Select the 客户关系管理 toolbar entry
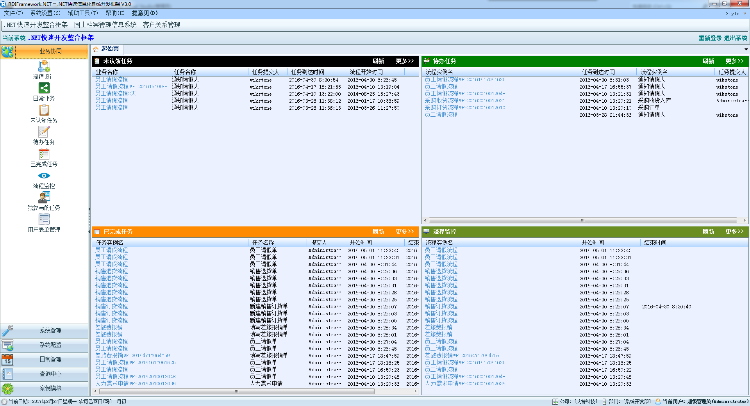750x406 pixels. 161,24
